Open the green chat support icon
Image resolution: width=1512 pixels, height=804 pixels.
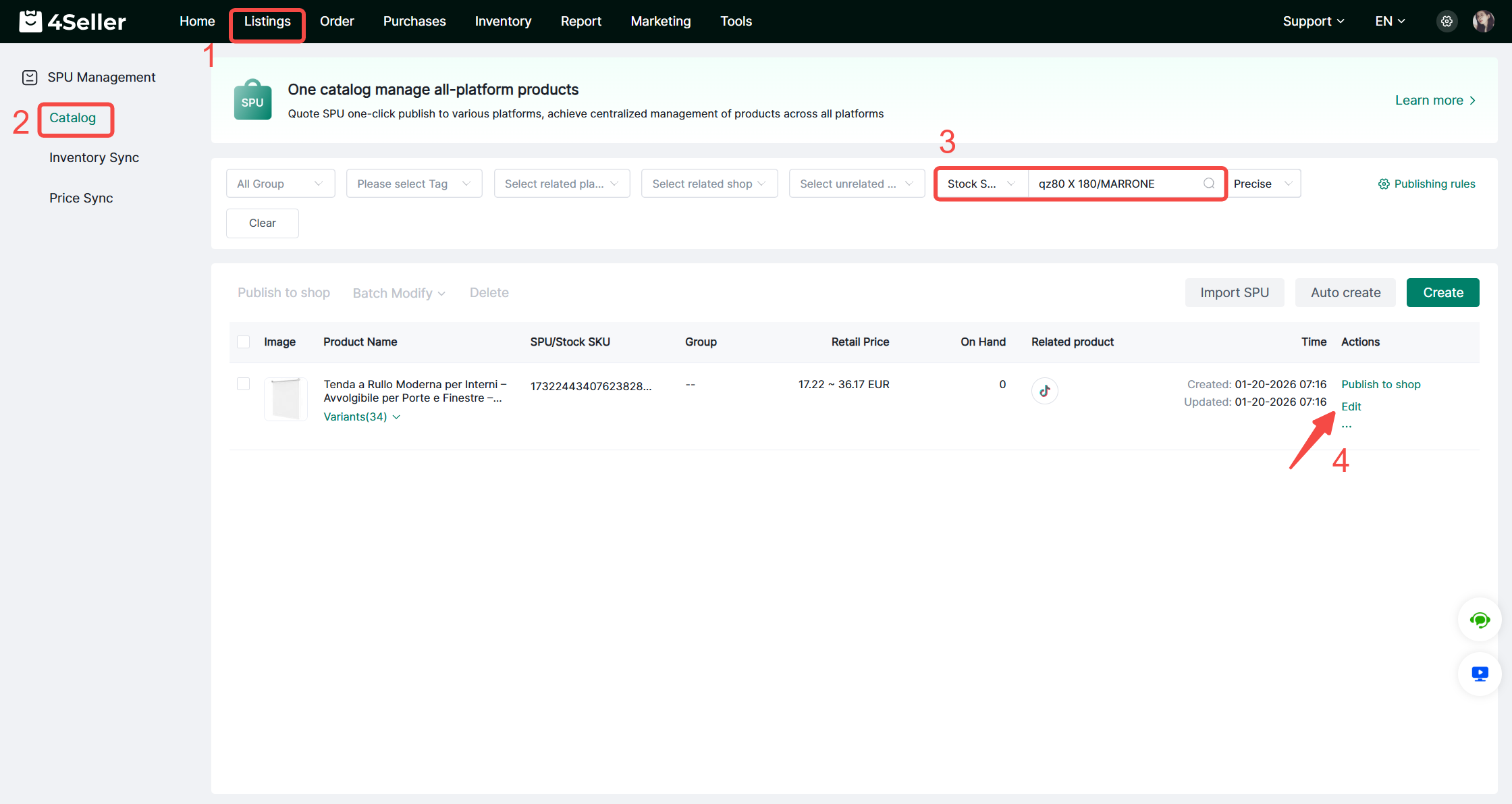click(1480, 620)
